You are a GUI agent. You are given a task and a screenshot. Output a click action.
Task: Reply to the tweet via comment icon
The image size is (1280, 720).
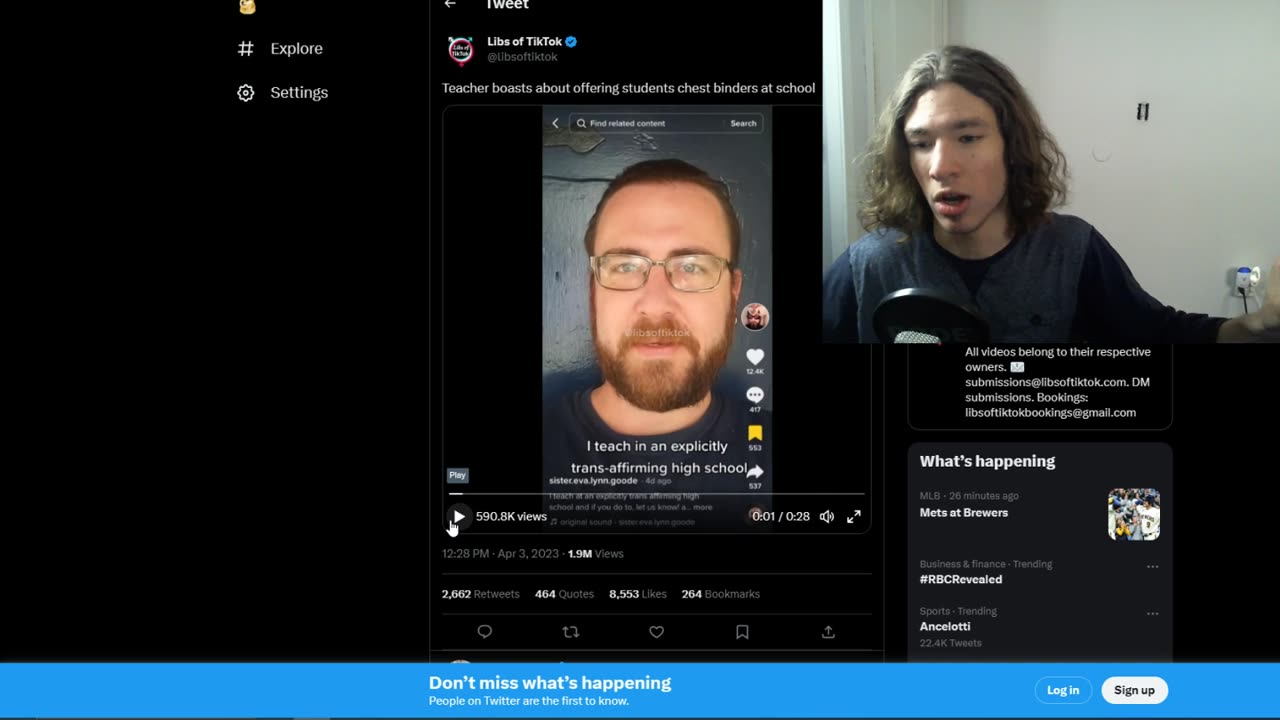point(485,632)
